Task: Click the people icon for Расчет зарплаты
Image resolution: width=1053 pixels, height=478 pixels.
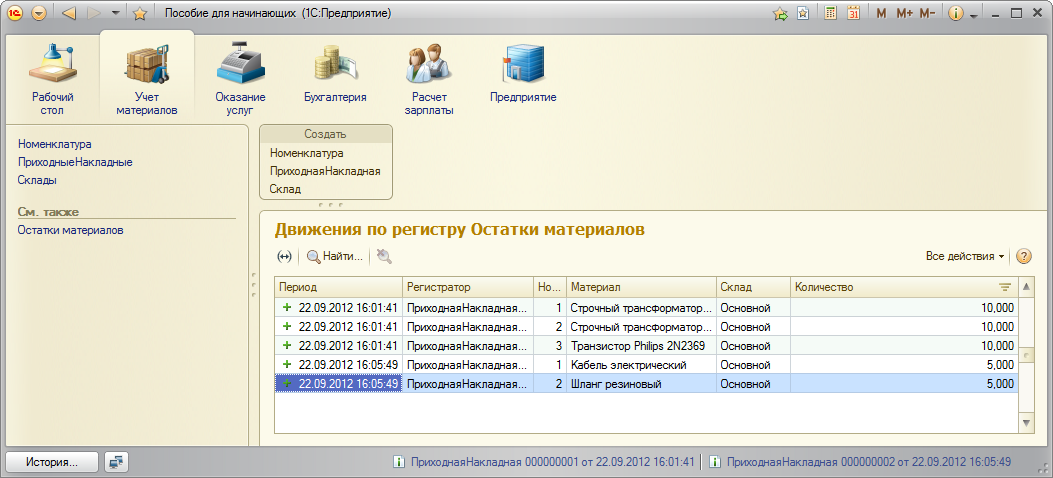Action: click(429, 64)
